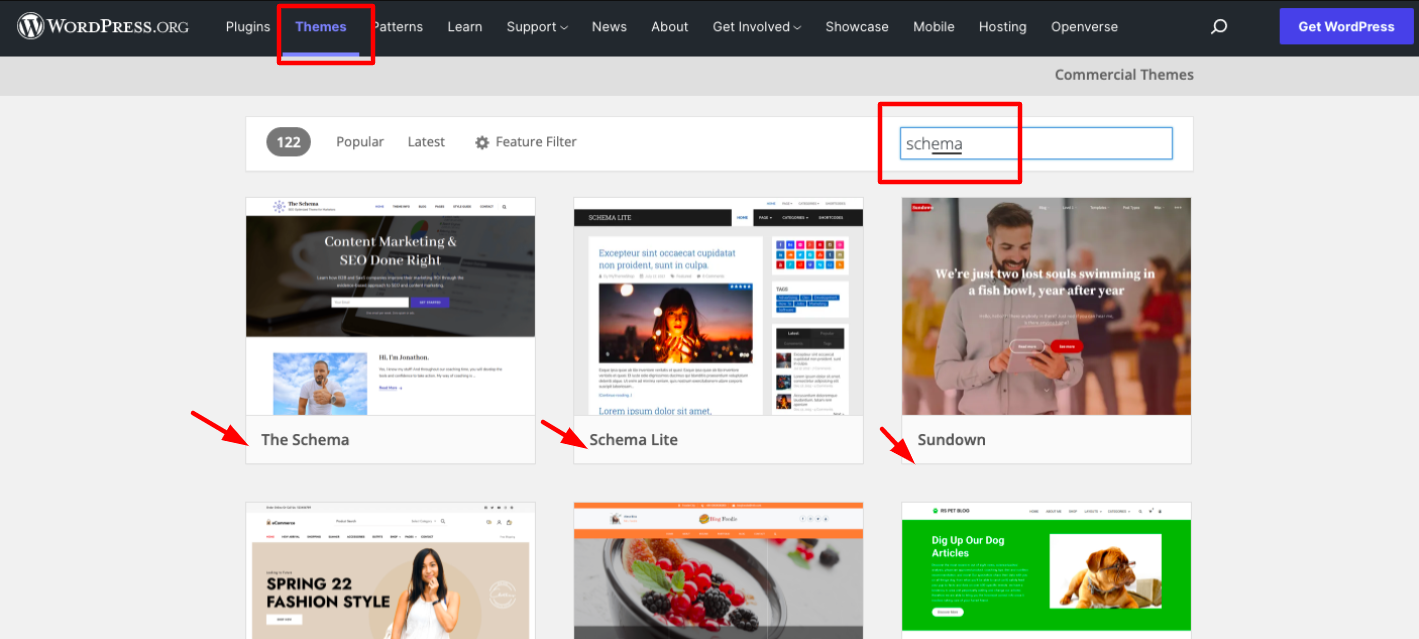Open the Patterns menu item
The image size is (1419, 639).
397,27
